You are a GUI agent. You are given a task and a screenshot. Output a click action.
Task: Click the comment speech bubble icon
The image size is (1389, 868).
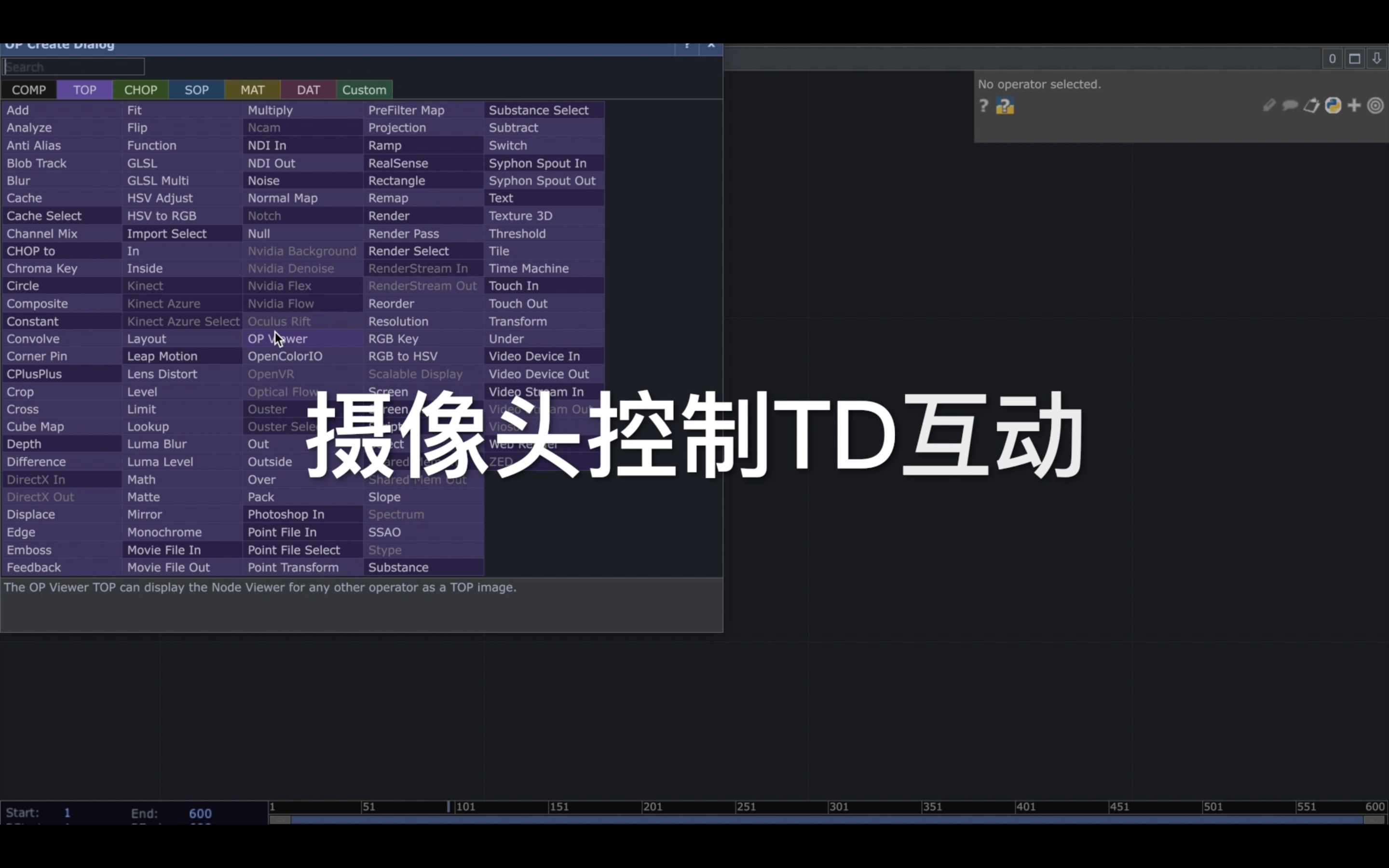click(1290, 105)
